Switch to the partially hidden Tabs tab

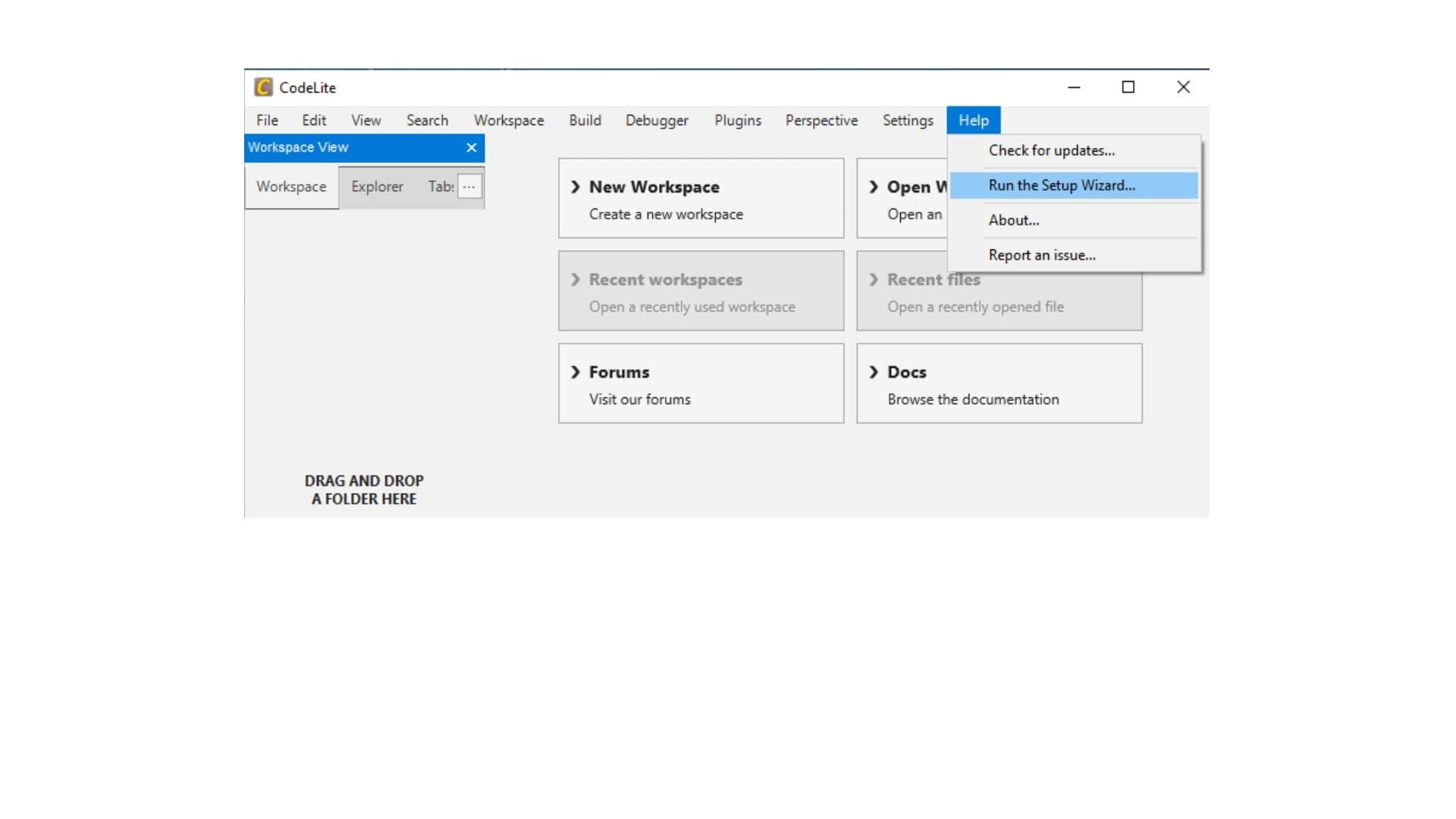pyautogui.click(x=441, y=187)
